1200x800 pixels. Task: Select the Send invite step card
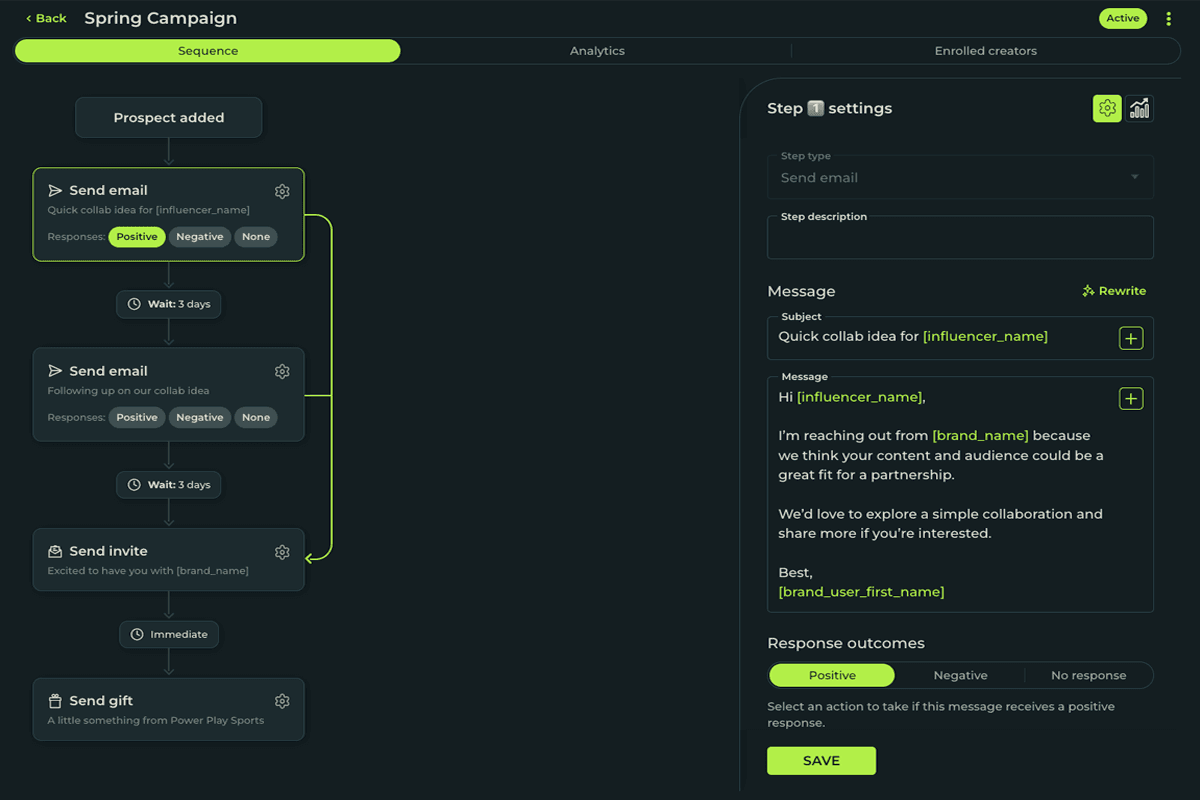tap(169, 560)
